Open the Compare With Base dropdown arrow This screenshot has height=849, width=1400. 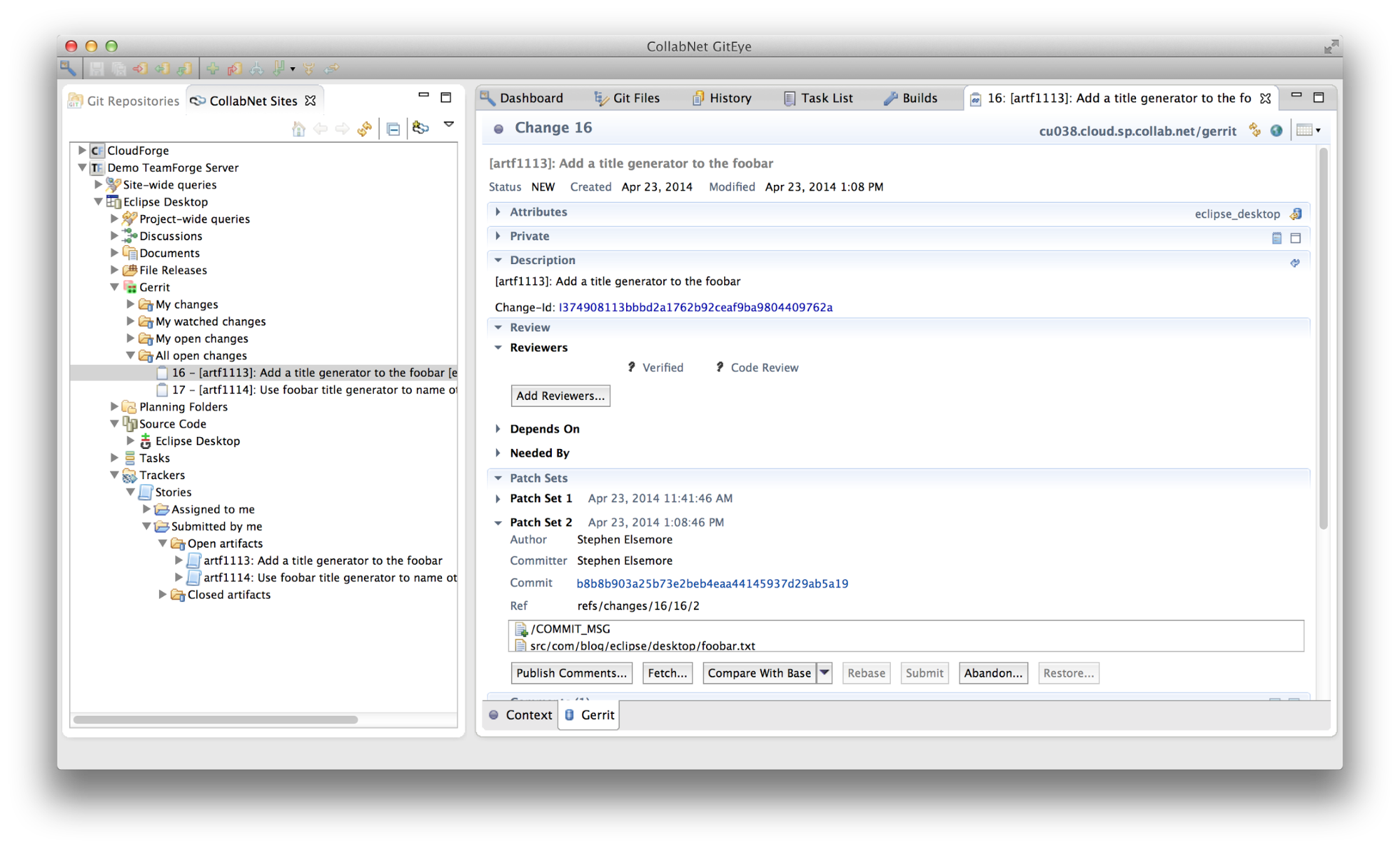click(825, 673)
